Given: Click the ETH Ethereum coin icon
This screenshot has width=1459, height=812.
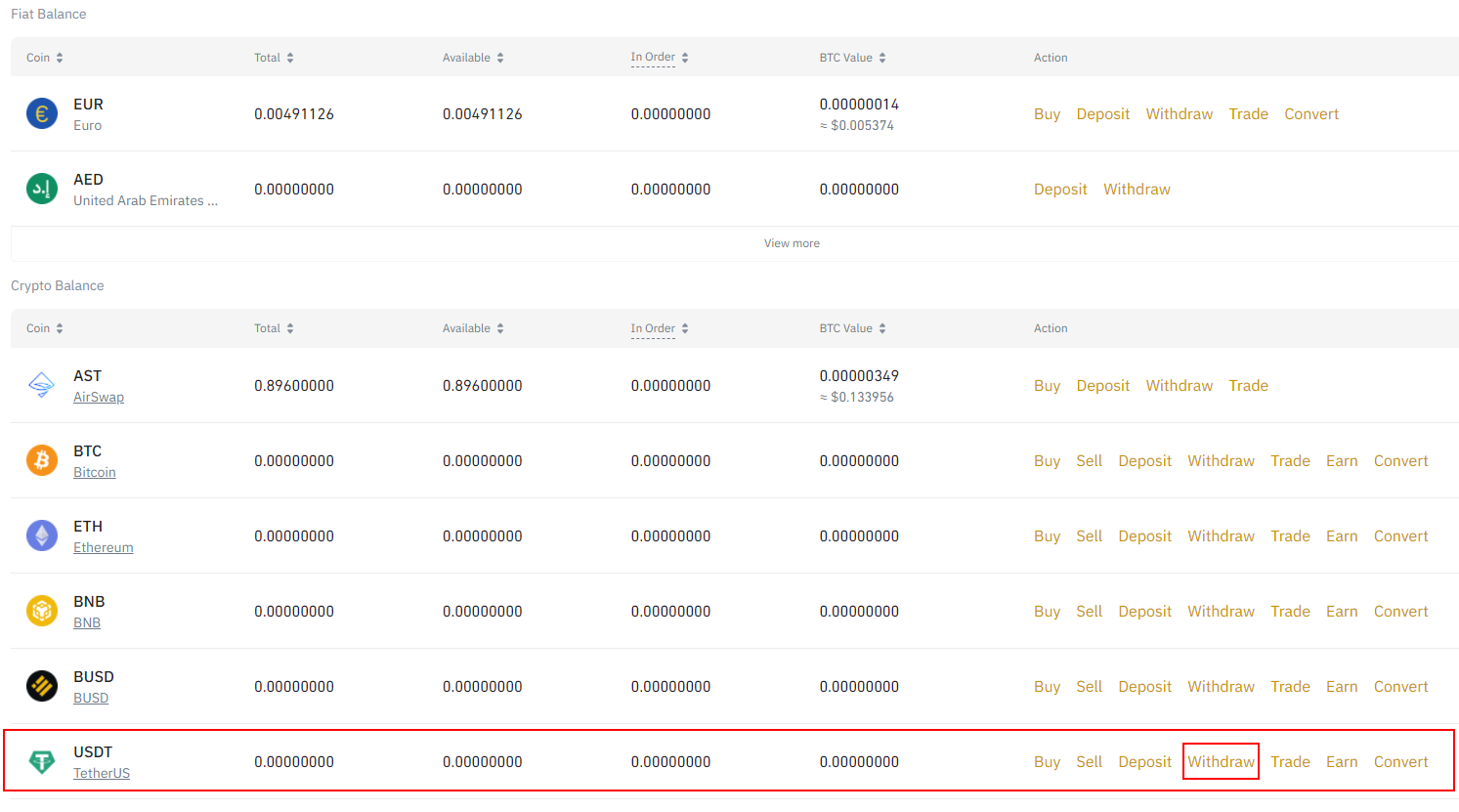Looking at the screenshot, I should [42, 535].
